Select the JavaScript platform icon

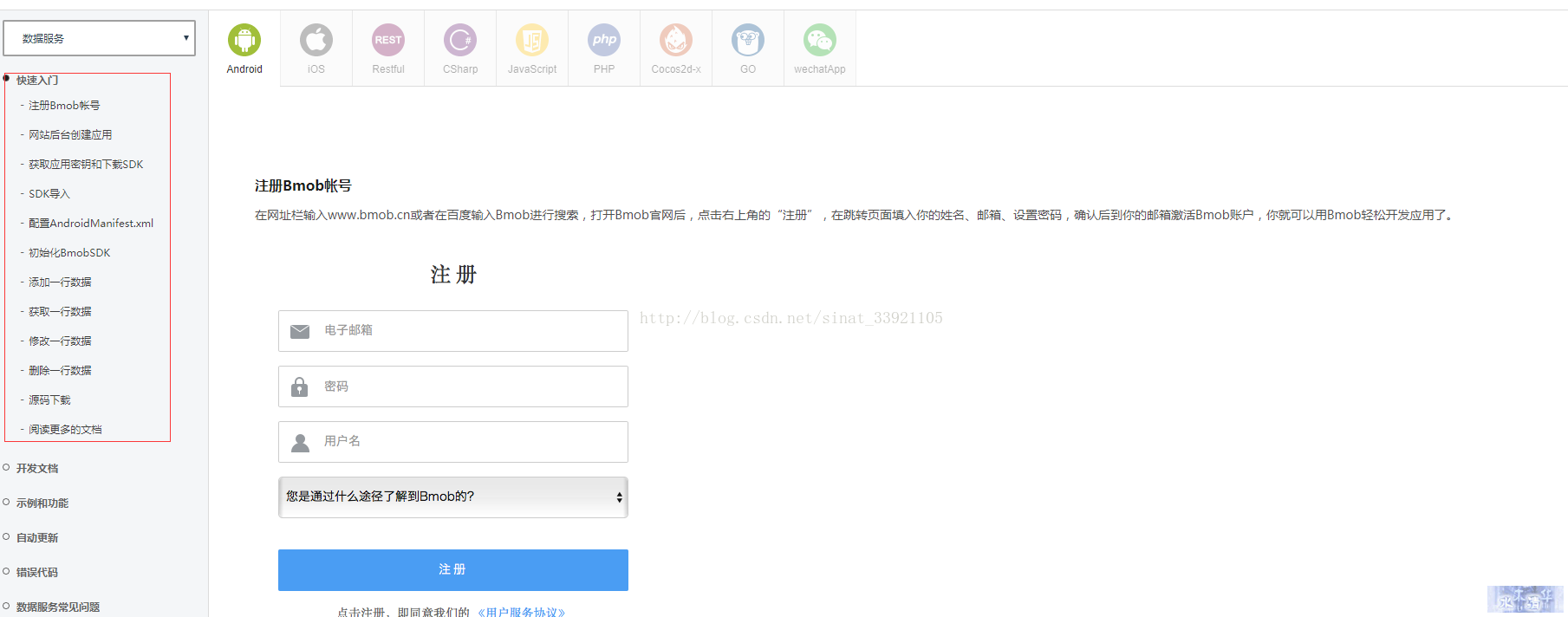pyautogui.click(x=532, y=40)
